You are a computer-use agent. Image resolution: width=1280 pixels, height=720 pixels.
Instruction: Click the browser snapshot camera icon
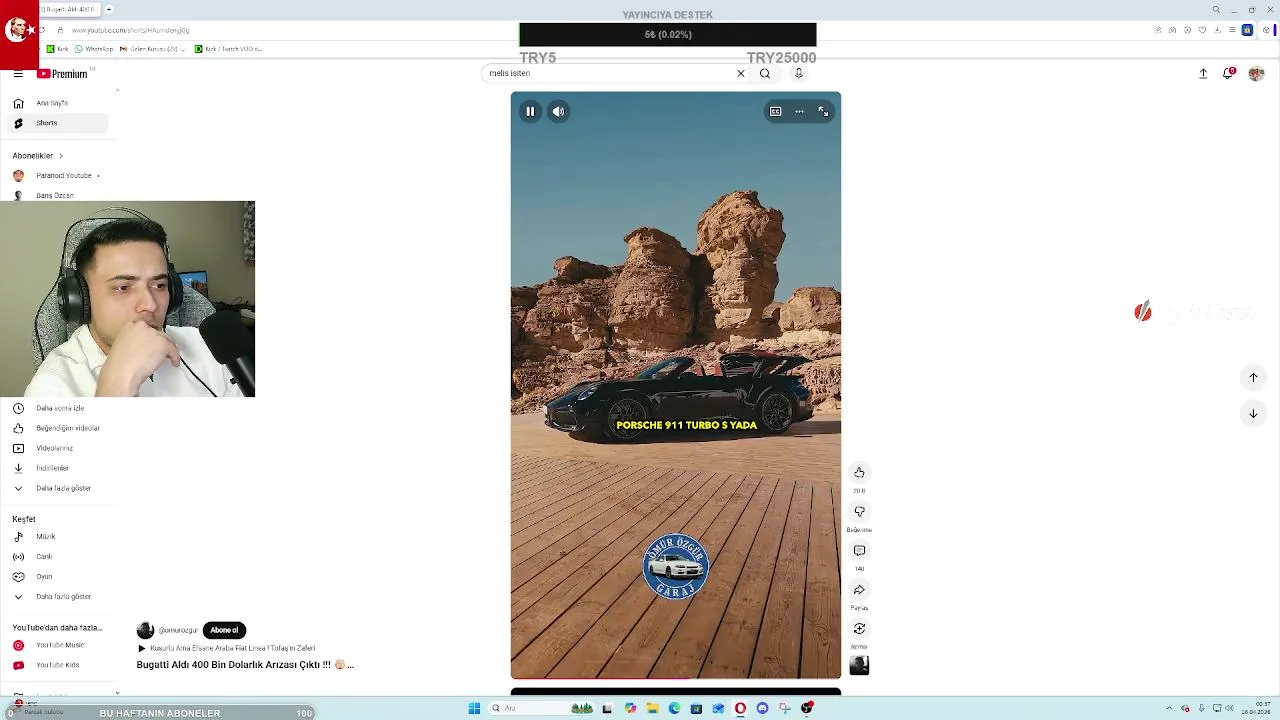tap(1173, 30)
